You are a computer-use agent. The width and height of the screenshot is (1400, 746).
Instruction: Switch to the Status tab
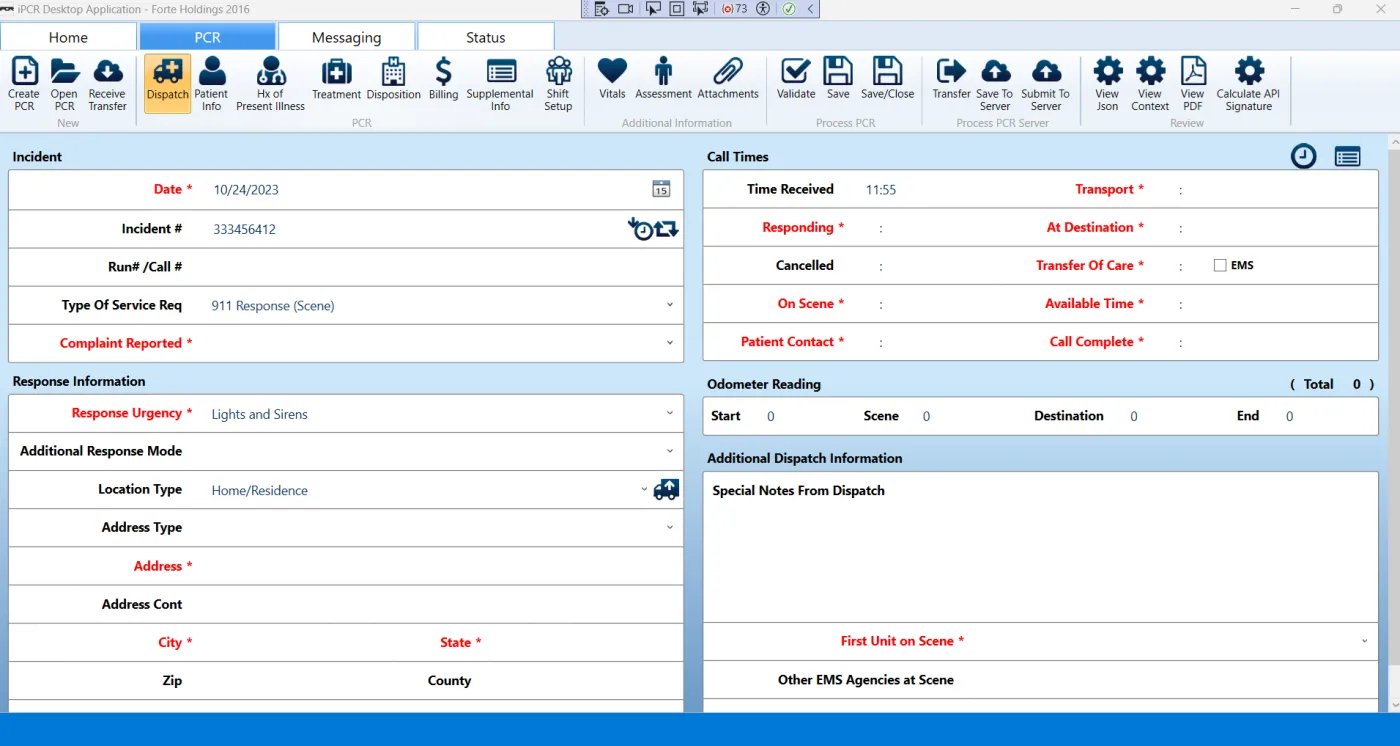[485, 37]
